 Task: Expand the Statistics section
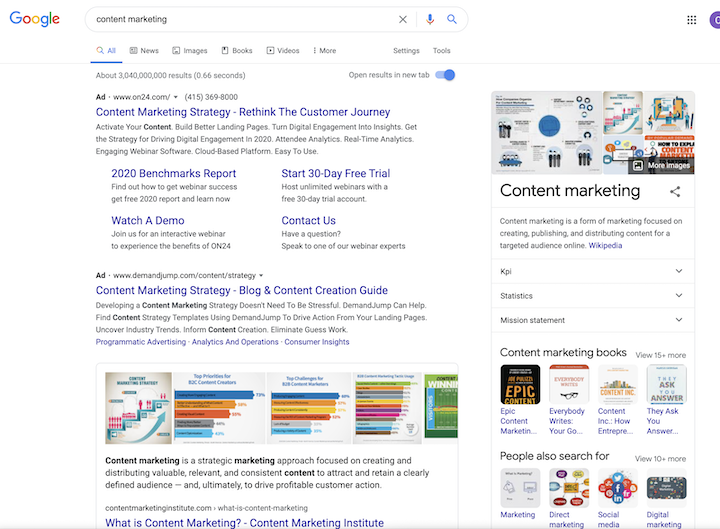[x=593, y=296]
